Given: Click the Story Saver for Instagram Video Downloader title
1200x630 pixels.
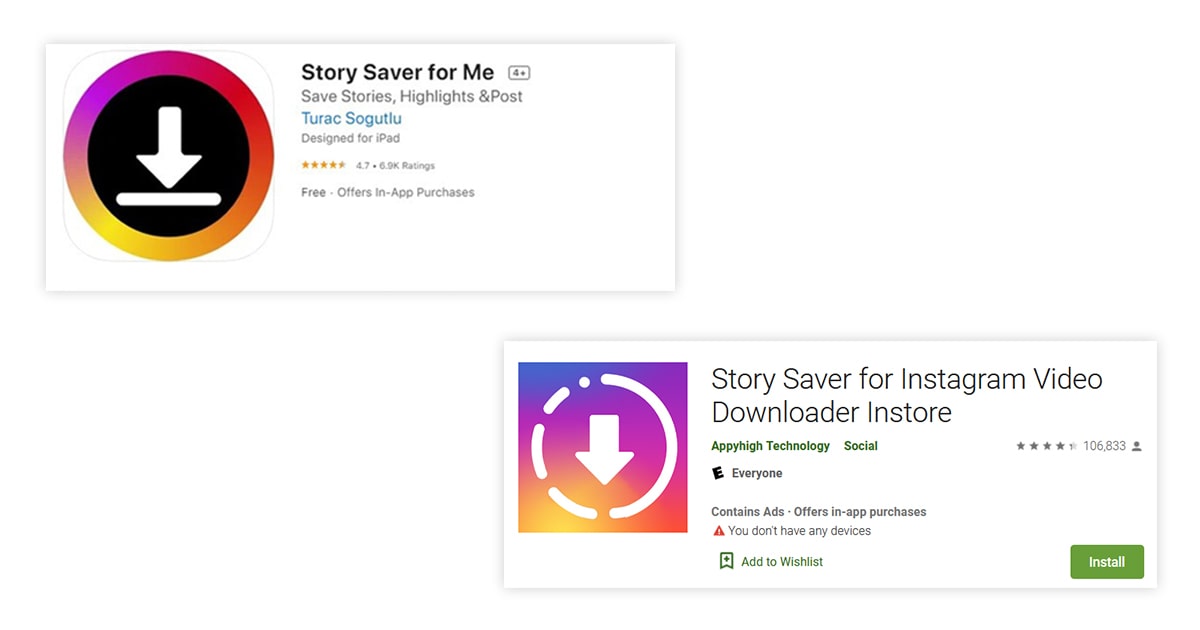Looking at the screenshot, I should [906, 395].
